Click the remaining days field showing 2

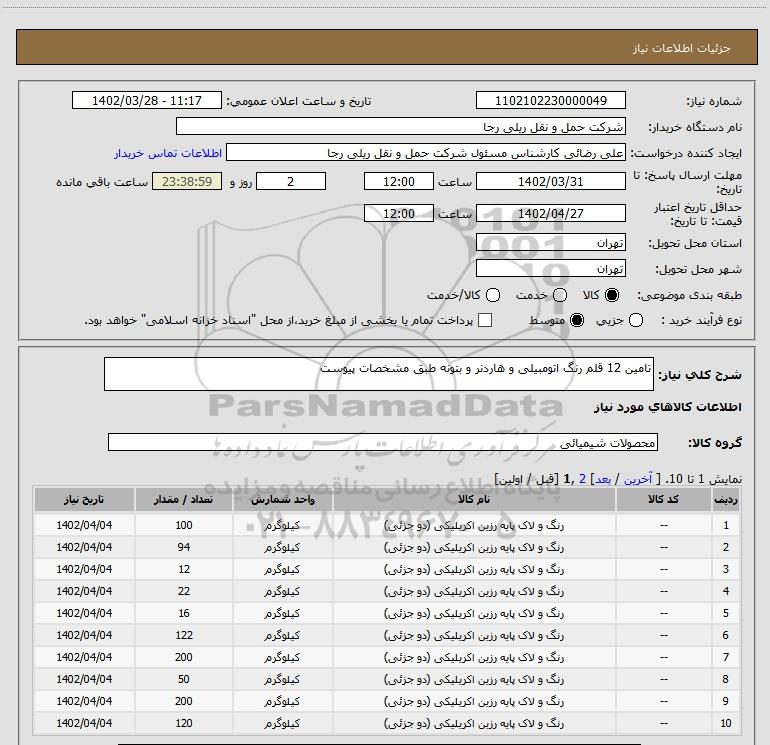pos(291,181)
